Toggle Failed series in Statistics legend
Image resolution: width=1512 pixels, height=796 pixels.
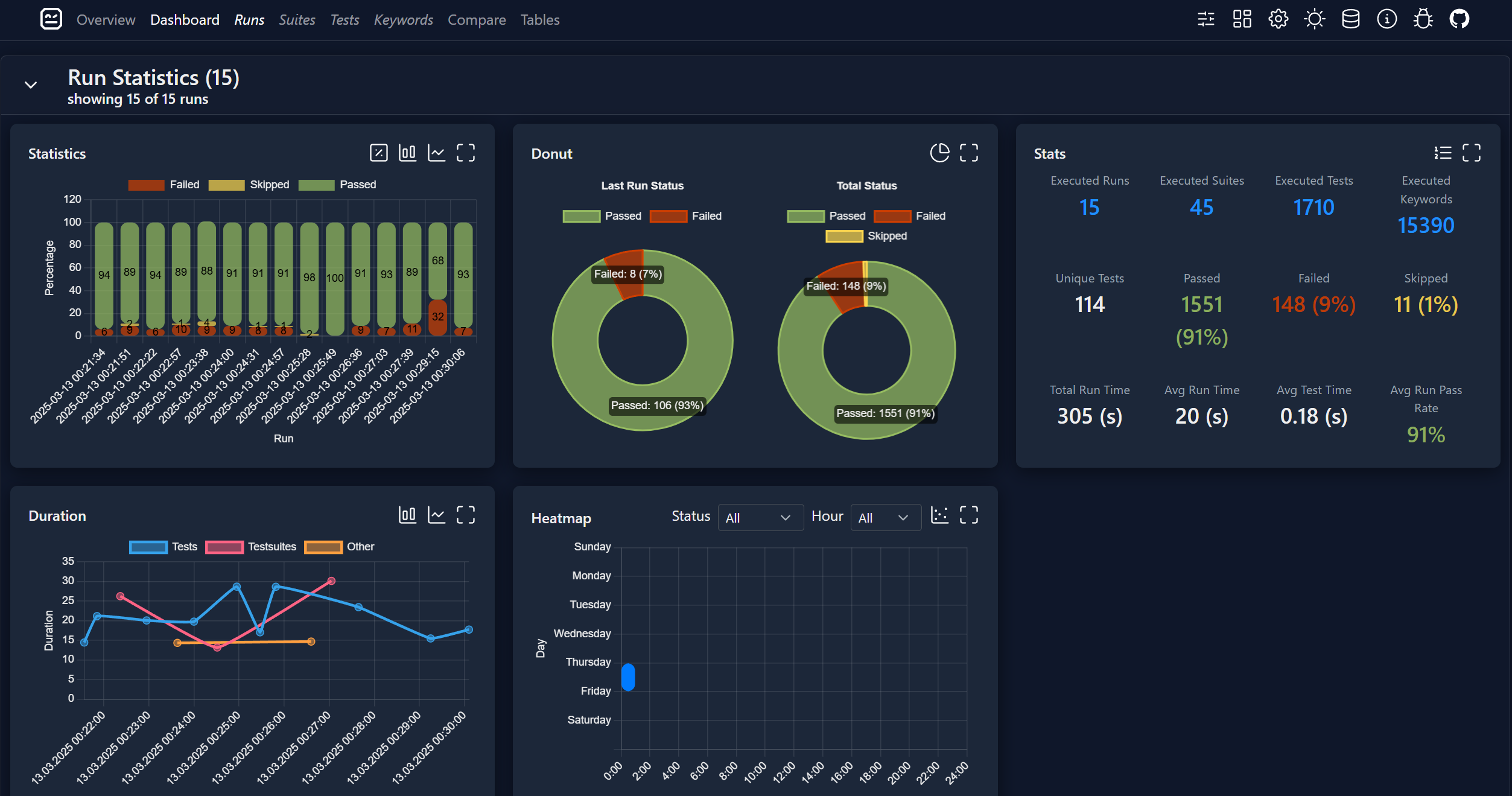164,185
